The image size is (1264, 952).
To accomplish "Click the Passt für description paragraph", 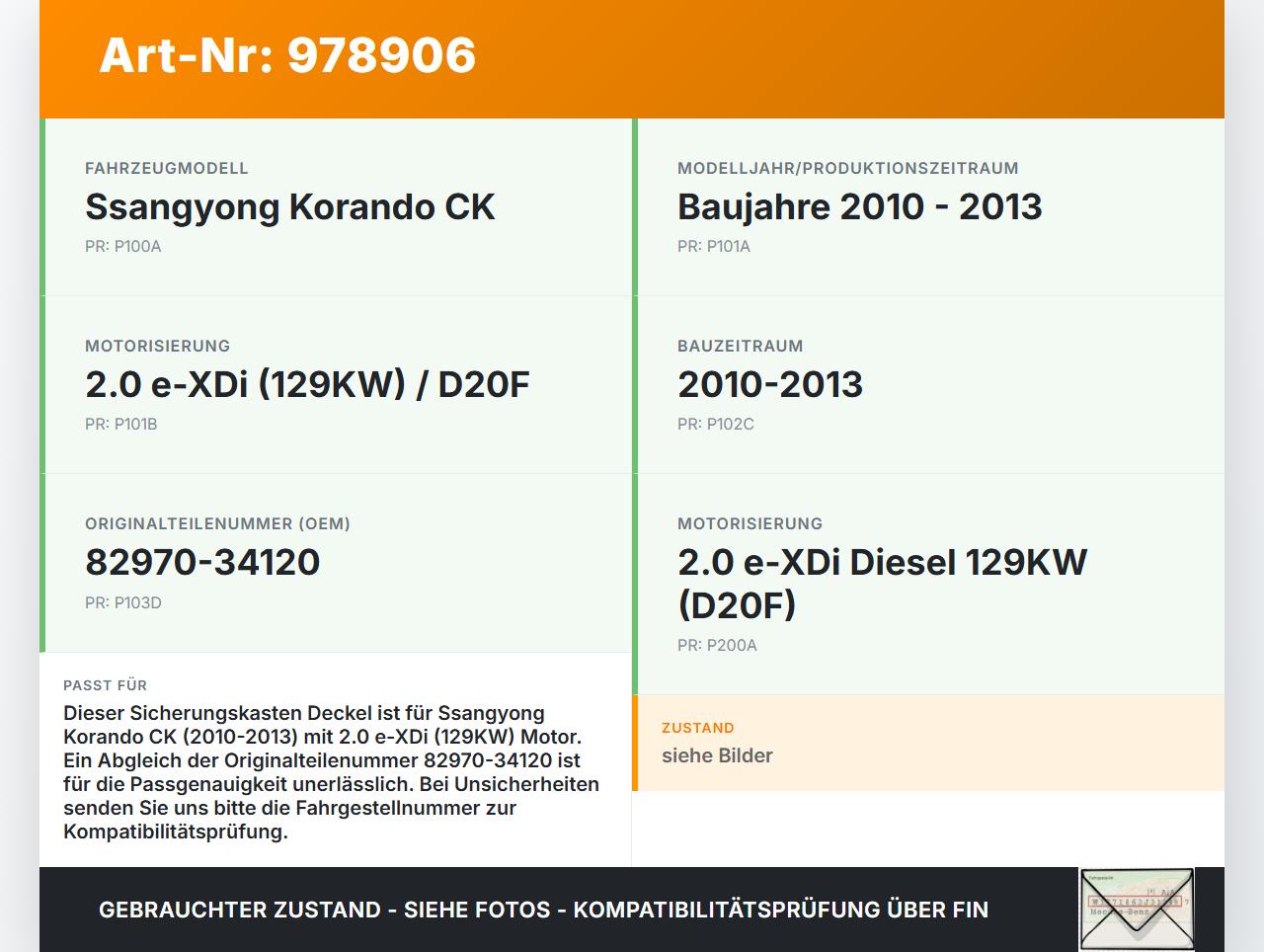I will tap(331, 772).
